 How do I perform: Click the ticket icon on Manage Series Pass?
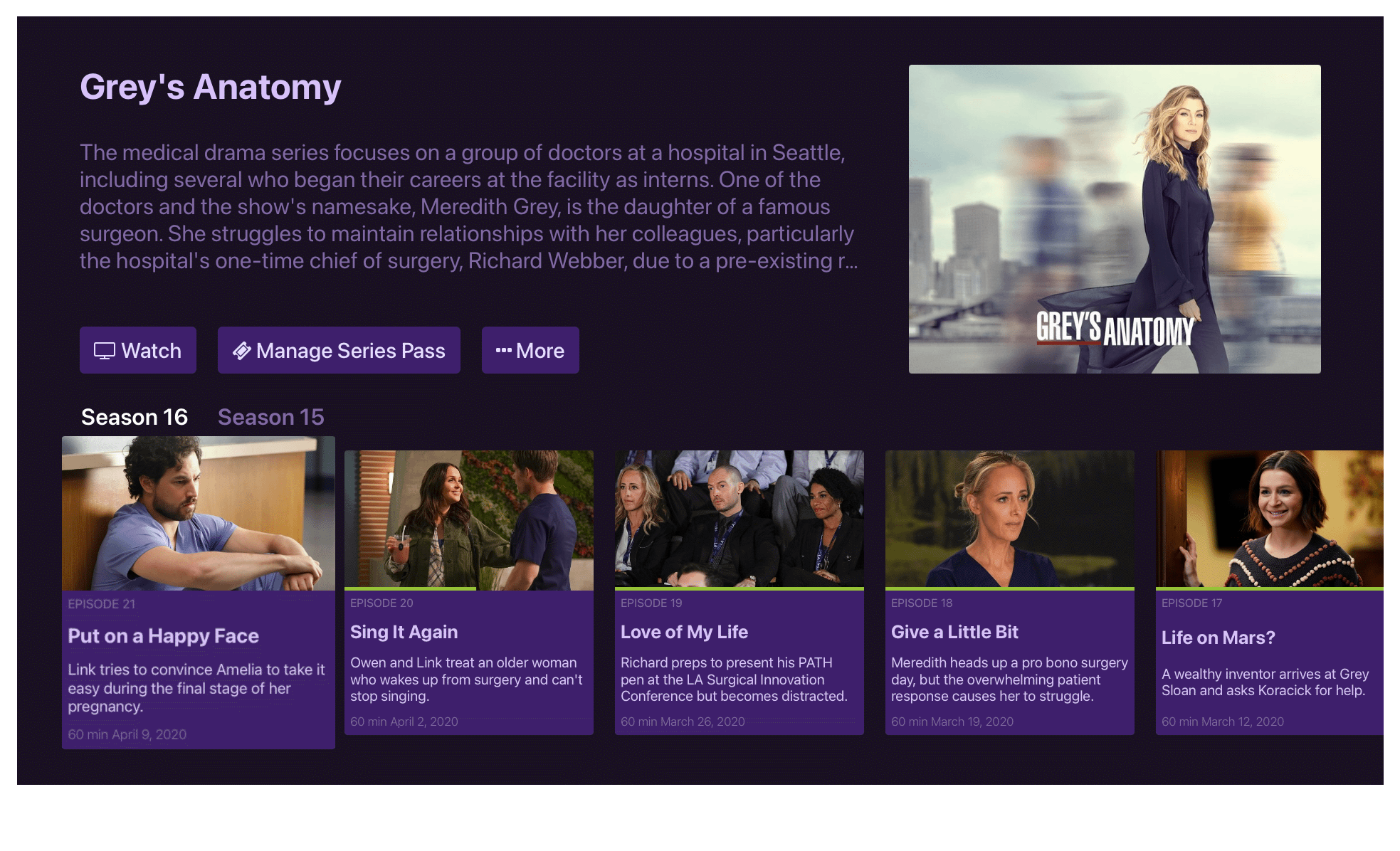click(x=242, y=351)
